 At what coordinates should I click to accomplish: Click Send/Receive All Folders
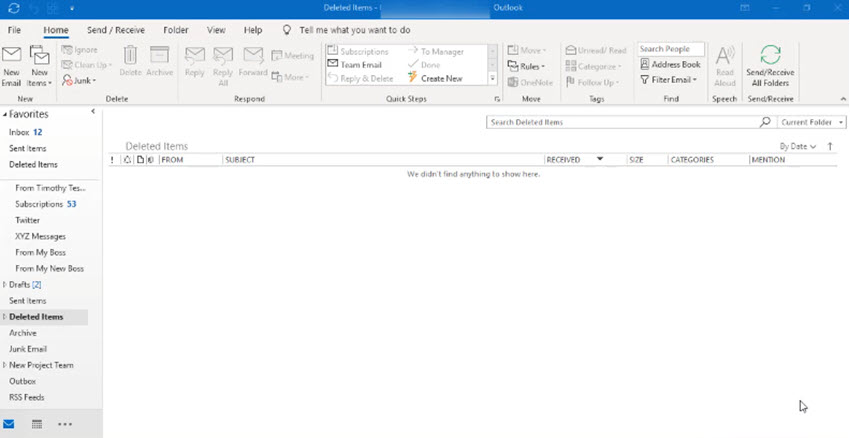770,66
